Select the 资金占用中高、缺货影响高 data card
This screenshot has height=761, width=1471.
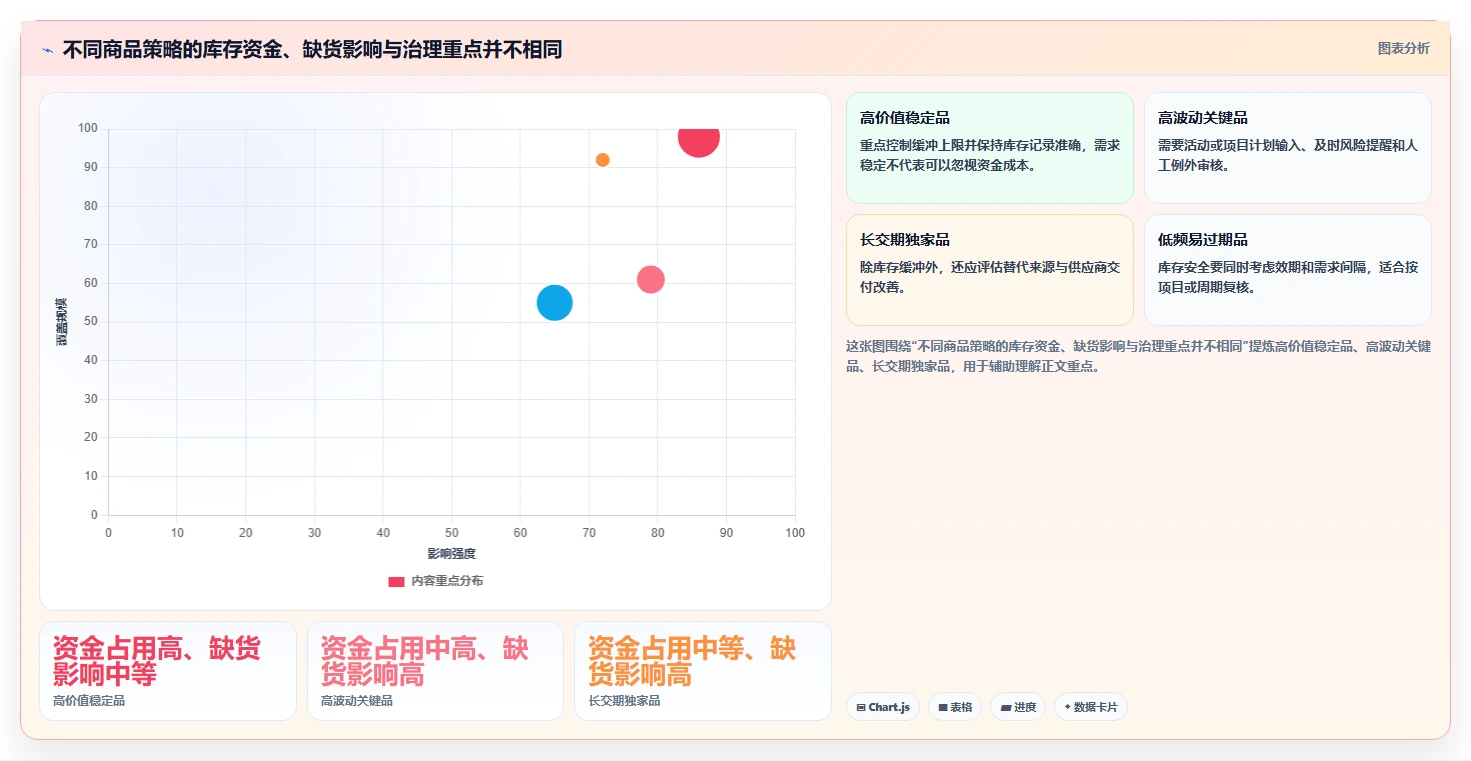pos(435,671)
